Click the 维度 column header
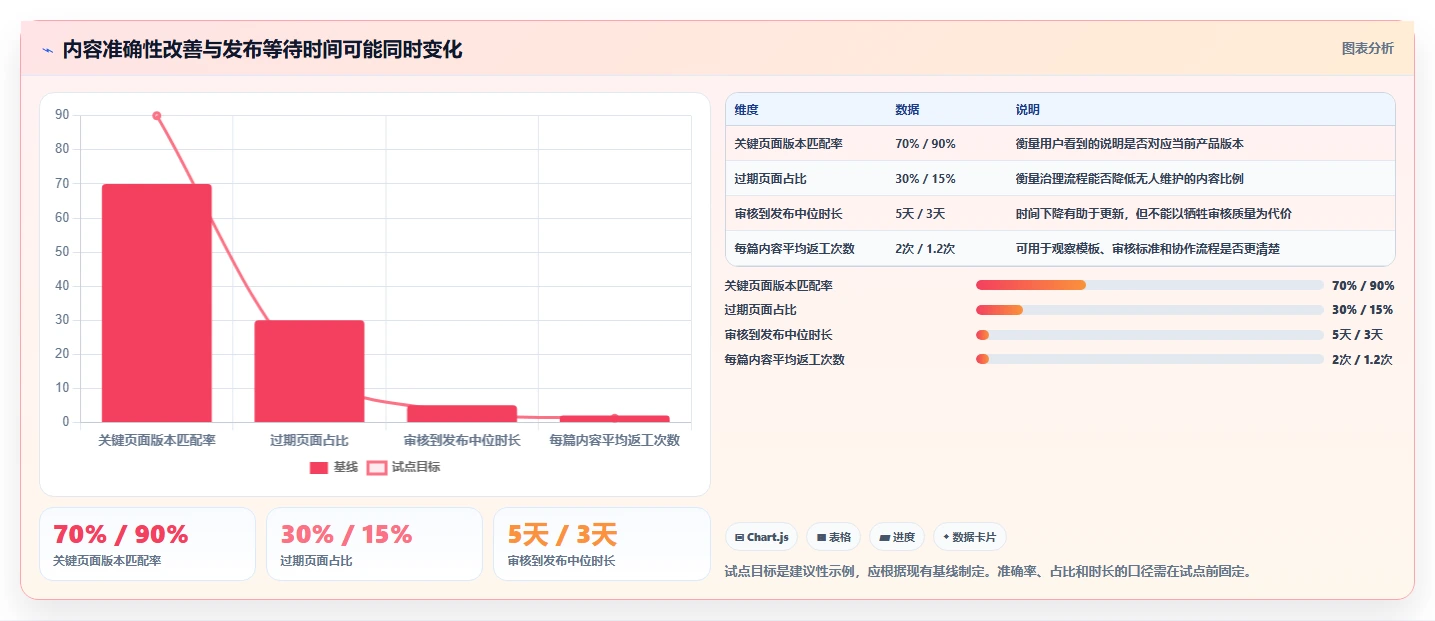The image size is (1435, 621). tap(746, 110)
